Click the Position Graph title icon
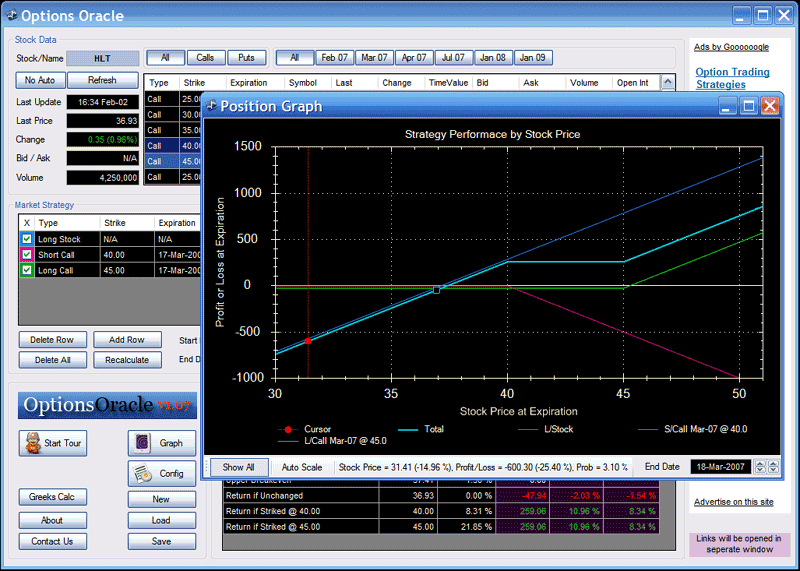 coord(211,106)
